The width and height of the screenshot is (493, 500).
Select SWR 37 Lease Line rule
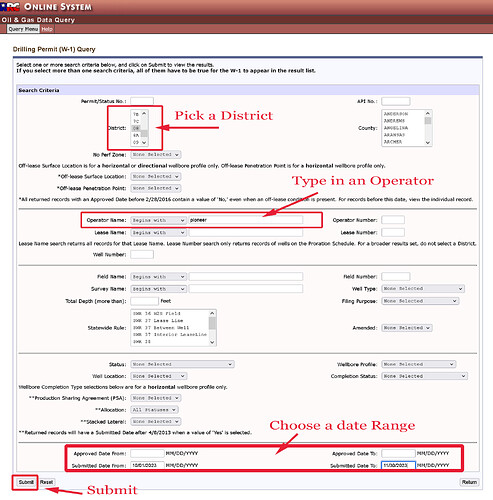[x=158, y=321]
